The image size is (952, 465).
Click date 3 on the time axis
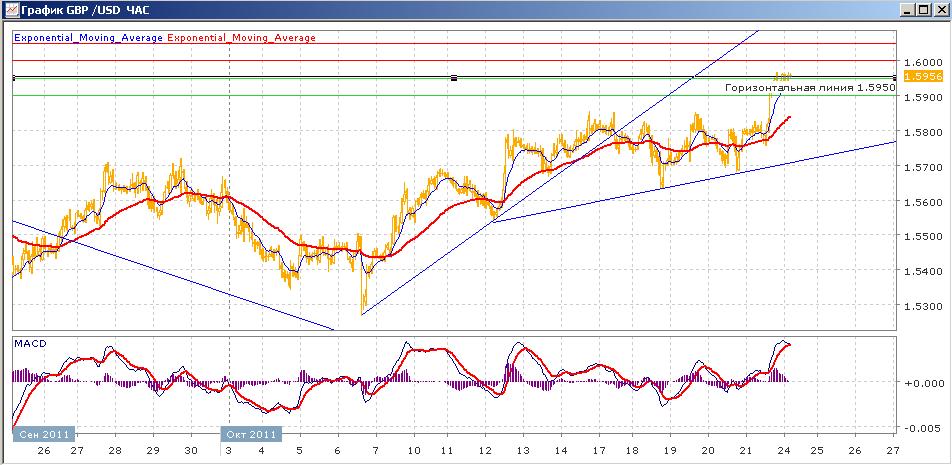[x=228, y=451]
